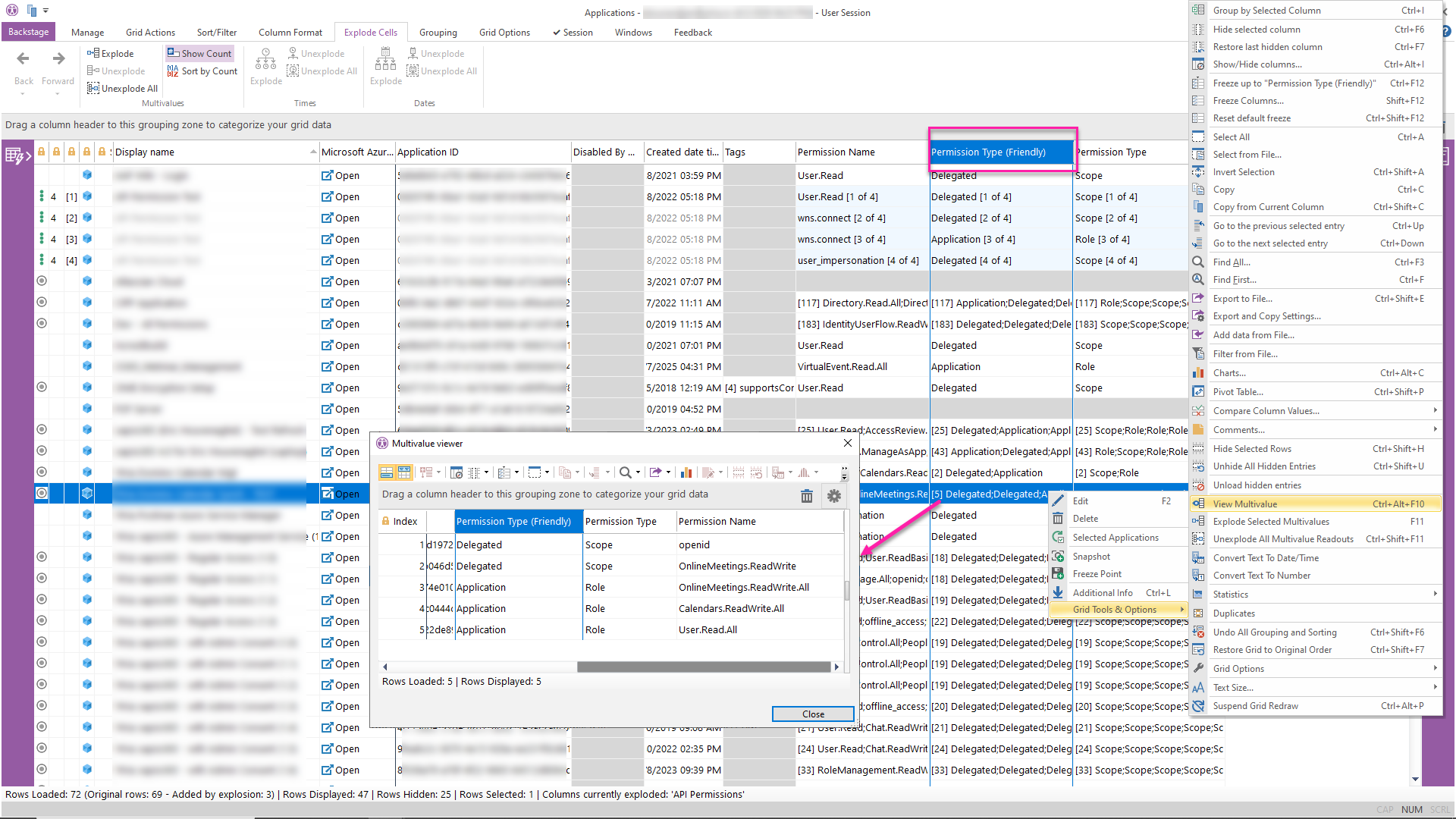1456x819 pixels.
Task: Click the Unexplode All multivalues icon
Action: tap(93, 89)
